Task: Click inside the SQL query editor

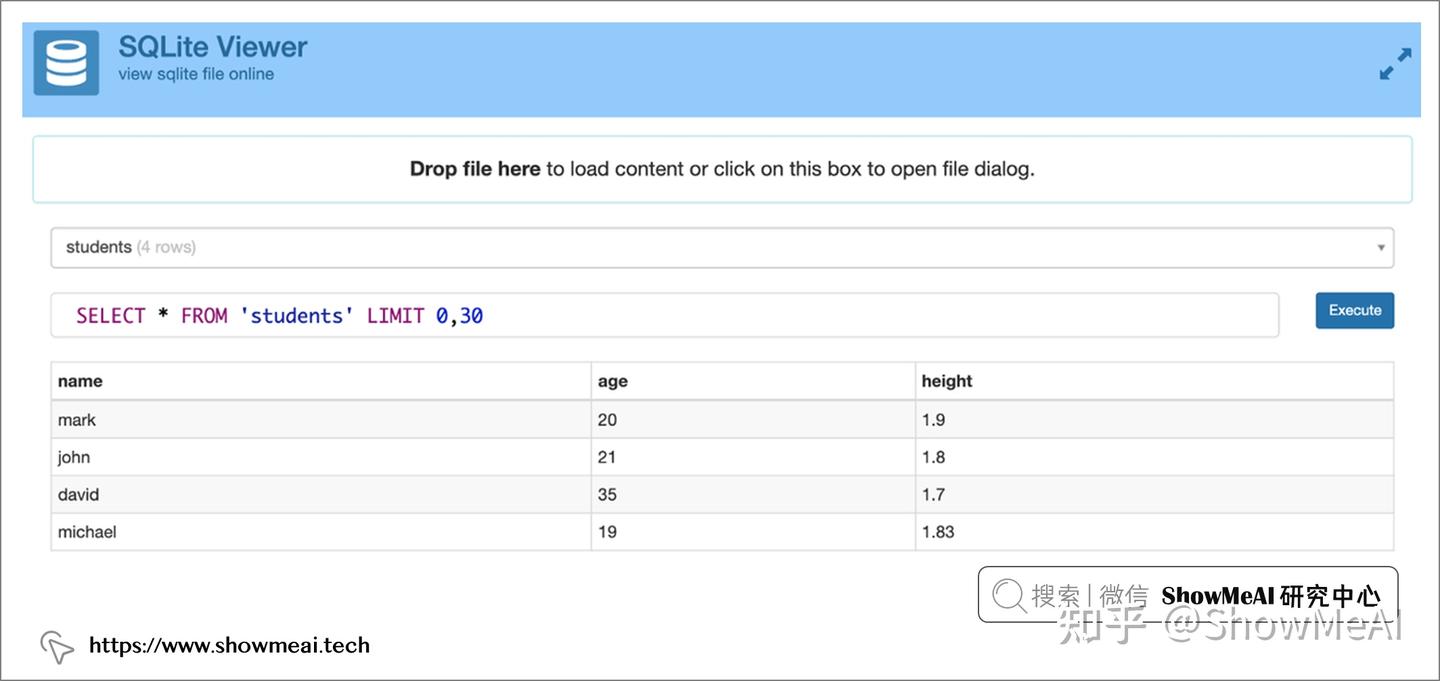Action: (x=665, y=315)
